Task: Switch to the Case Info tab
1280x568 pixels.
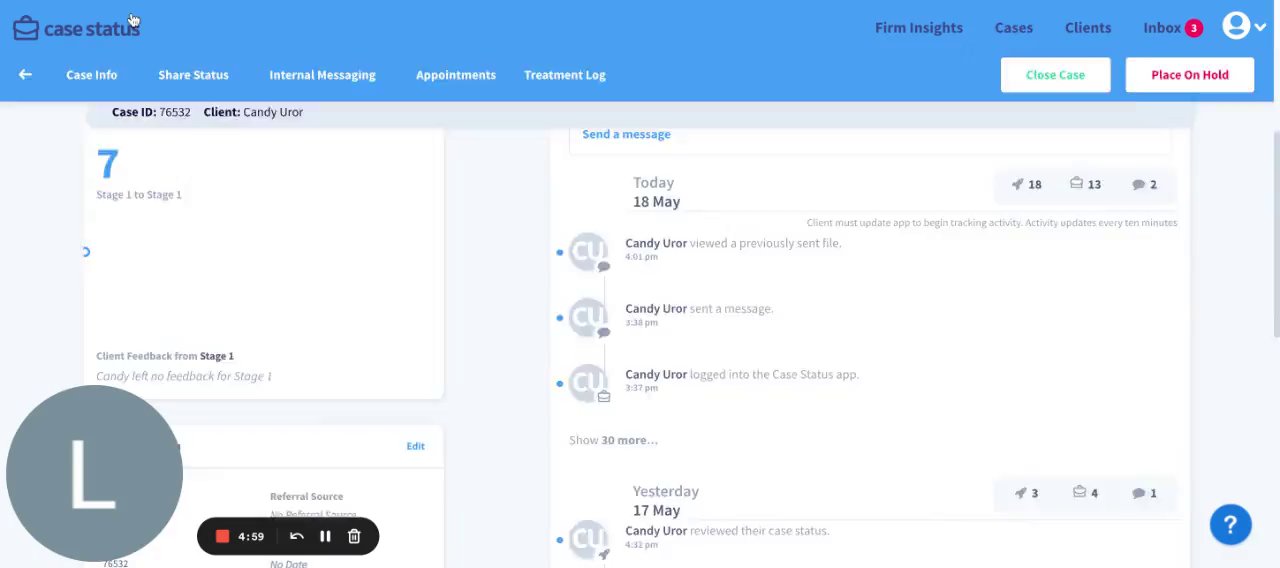Action: point(91,75)
